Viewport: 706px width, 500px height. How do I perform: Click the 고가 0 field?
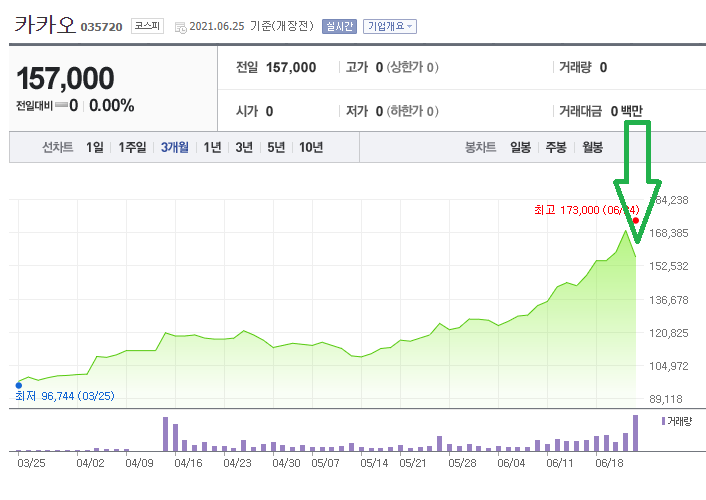364,68
